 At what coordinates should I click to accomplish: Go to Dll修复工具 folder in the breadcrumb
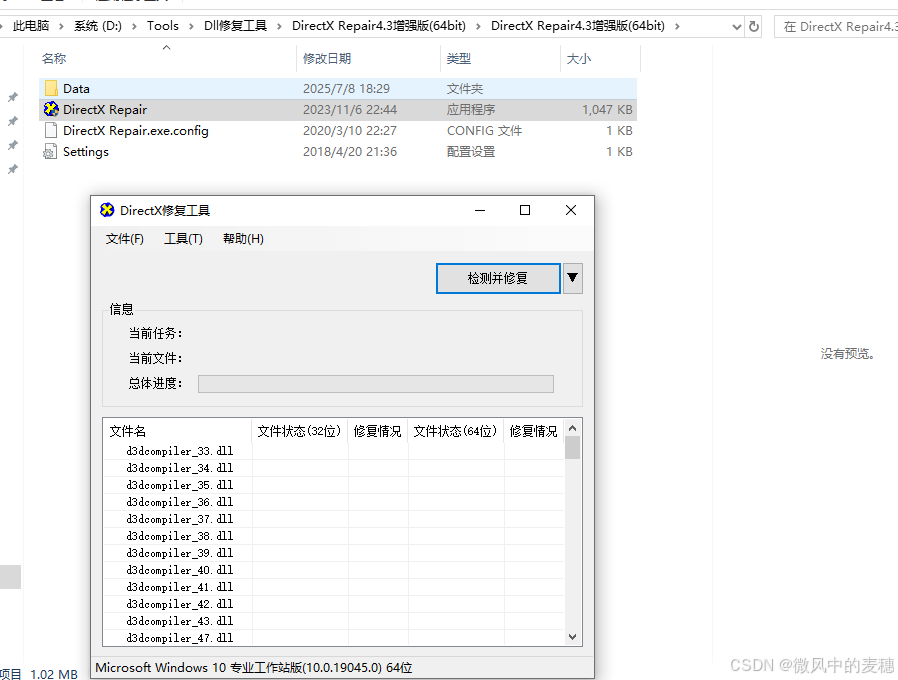pos(235,26)
